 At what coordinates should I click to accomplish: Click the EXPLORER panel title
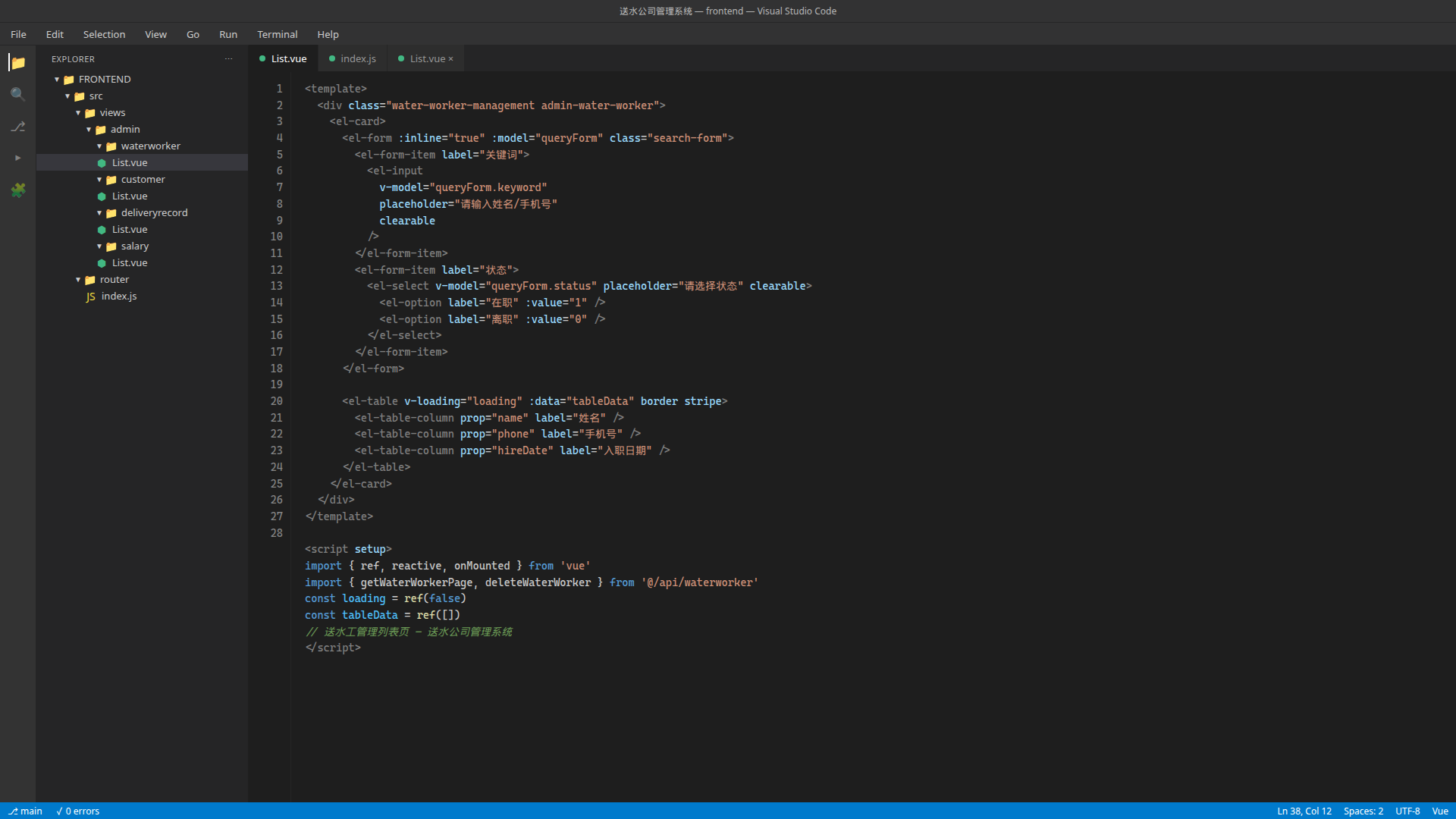point(73,59)
